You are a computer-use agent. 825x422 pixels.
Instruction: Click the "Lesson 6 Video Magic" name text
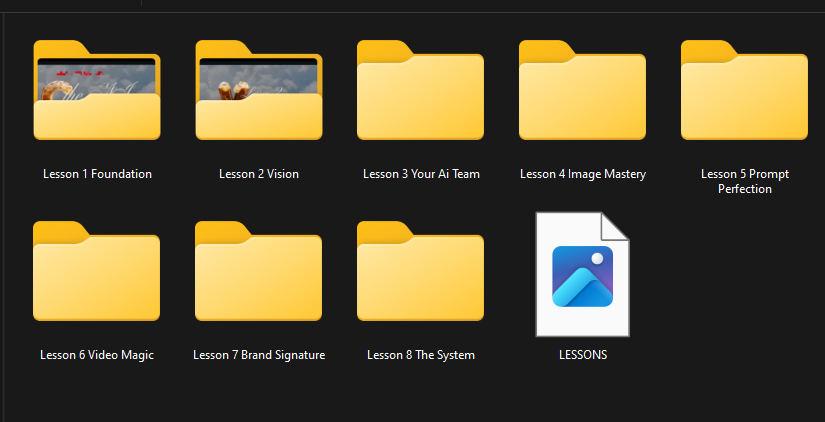pyautogui.click(x=97, y=355)
